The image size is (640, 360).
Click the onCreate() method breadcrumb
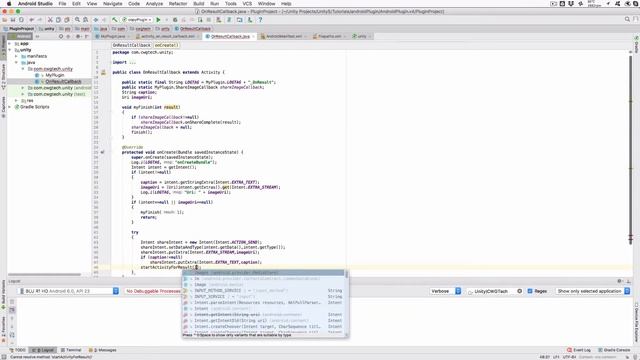point(167,45)
